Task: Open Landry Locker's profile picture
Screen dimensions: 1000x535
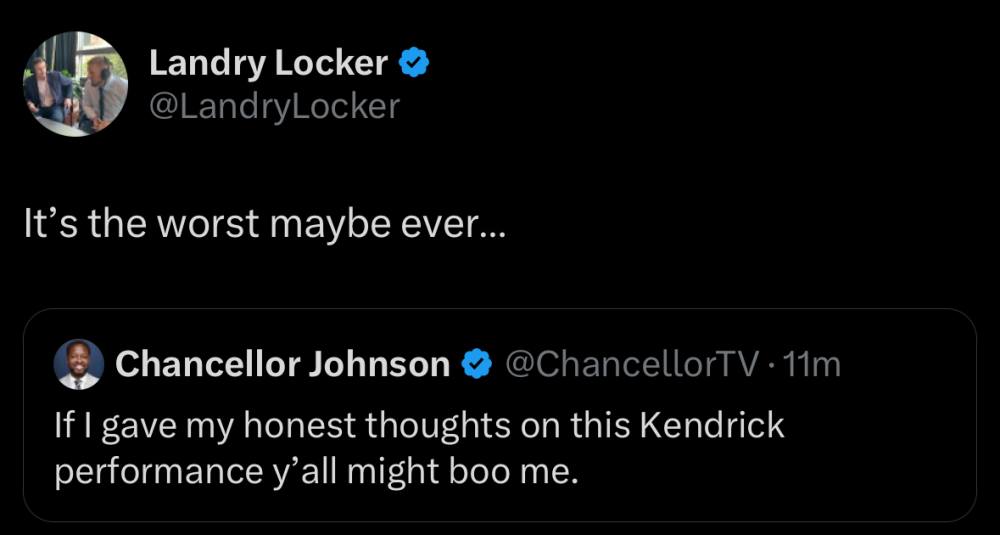Action: point(77,83)
